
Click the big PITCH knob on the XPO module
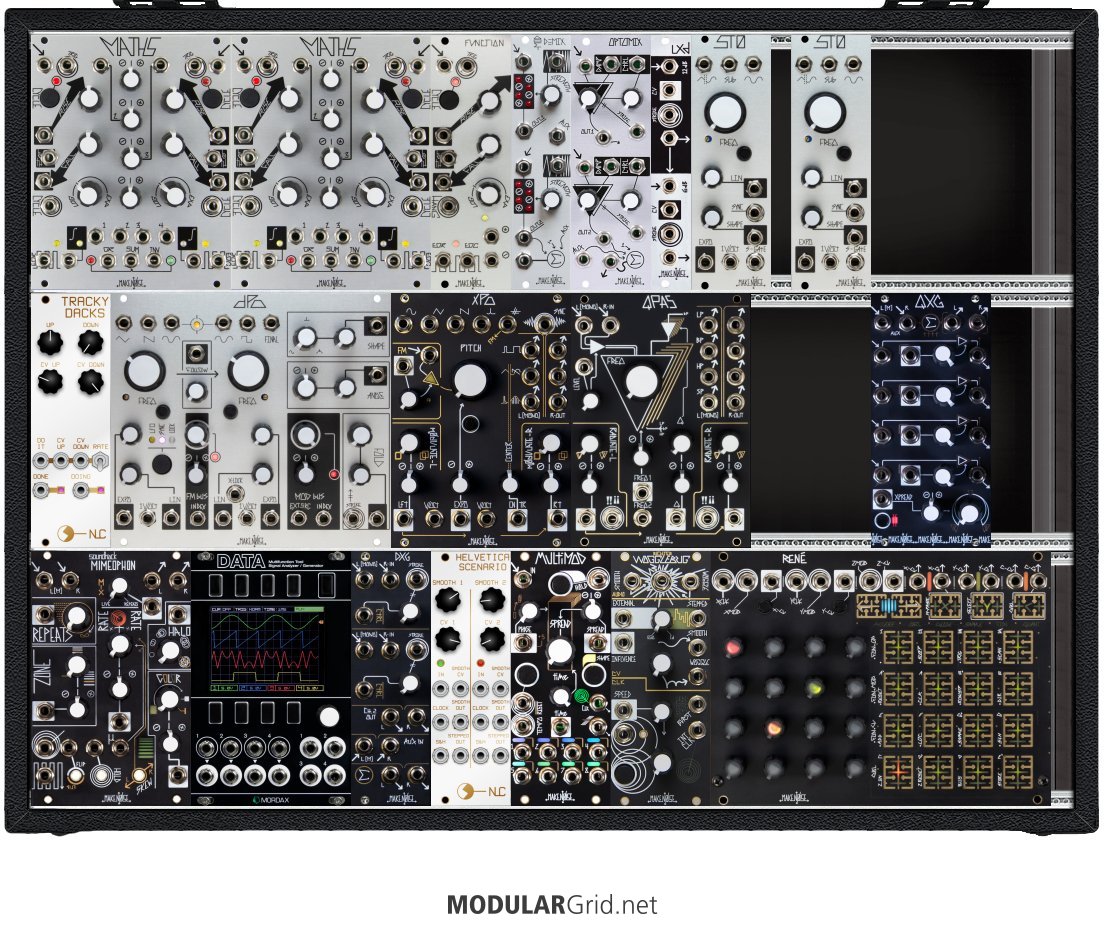(470, 380)
